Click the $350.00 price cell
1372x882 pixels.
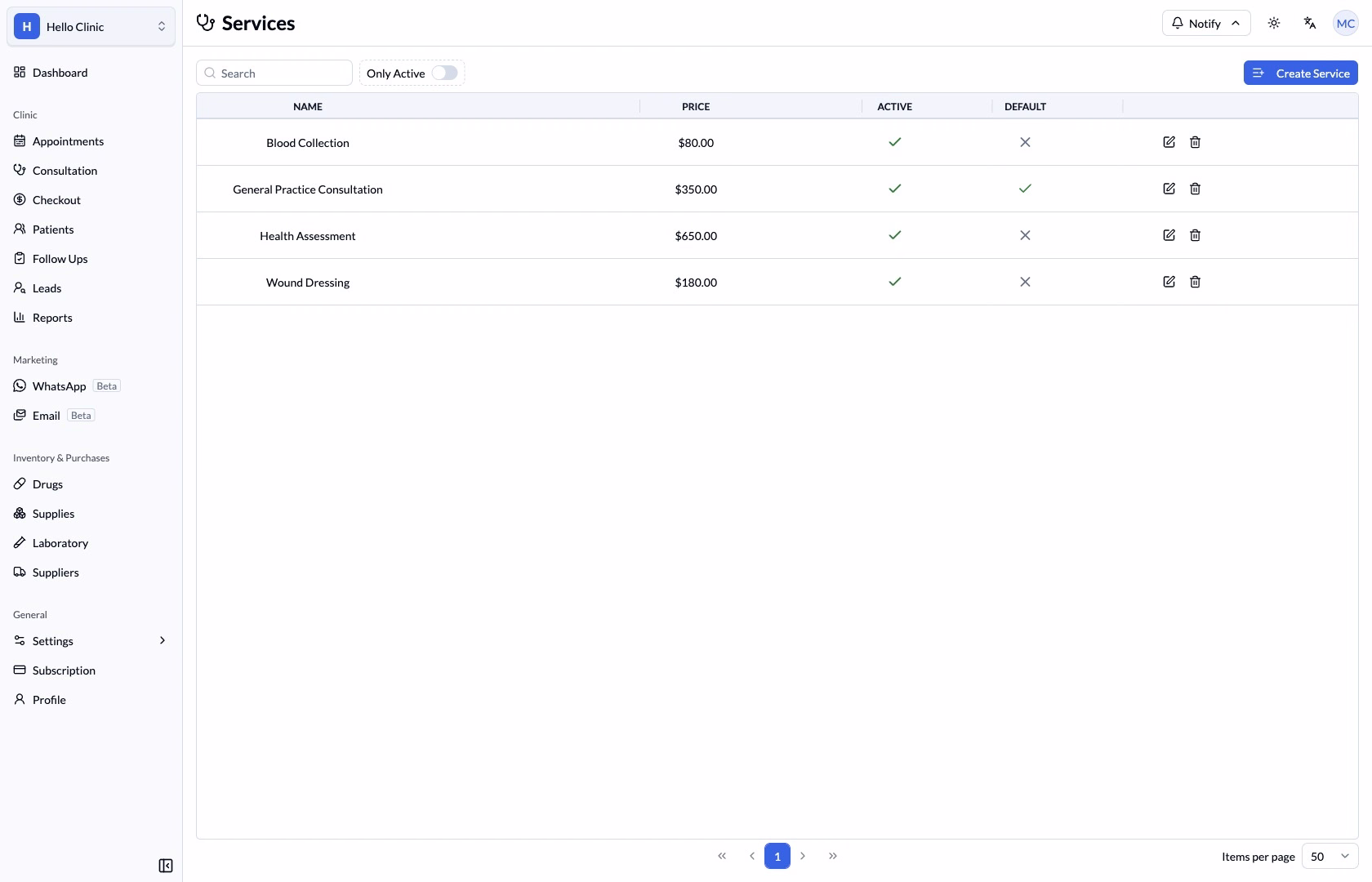tap(696, 189)
